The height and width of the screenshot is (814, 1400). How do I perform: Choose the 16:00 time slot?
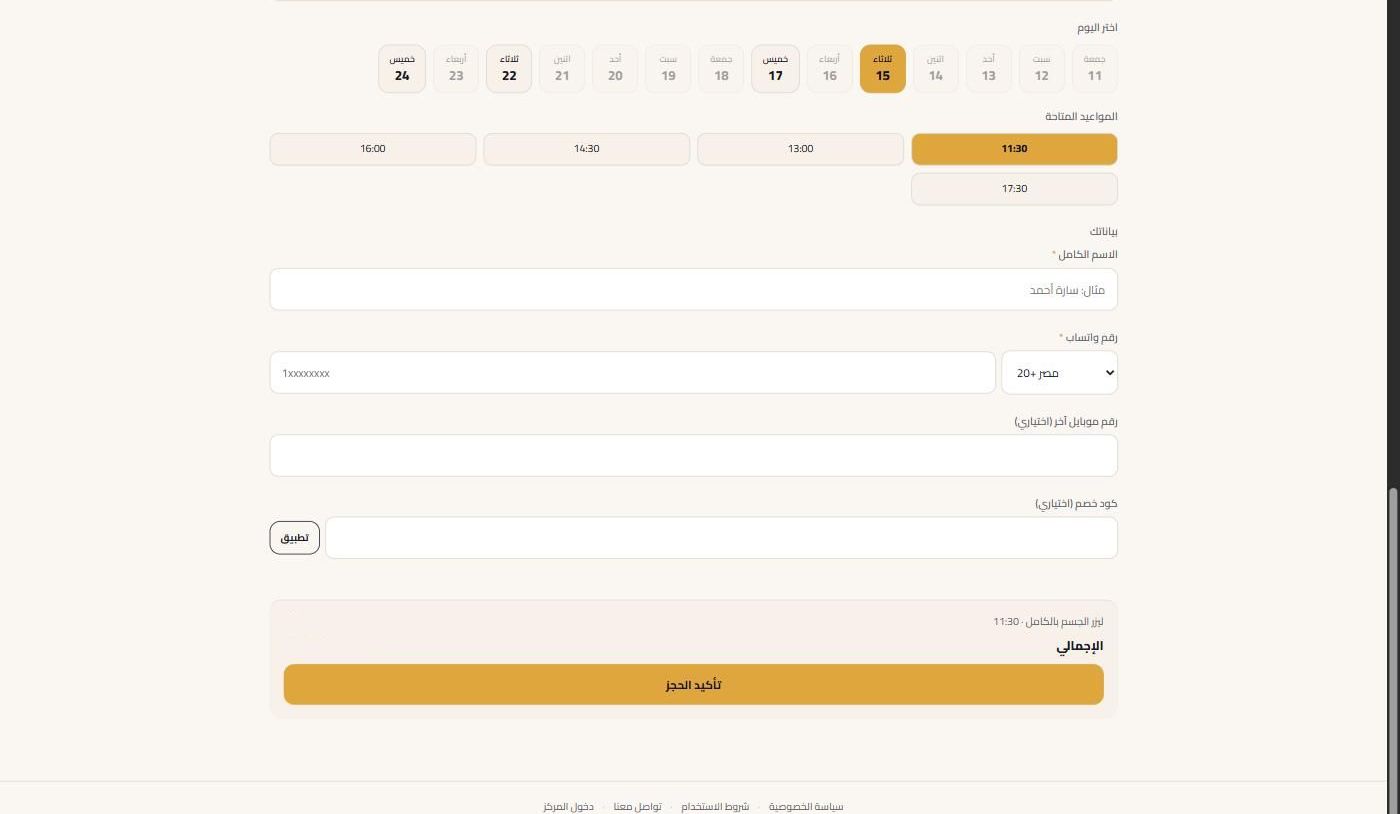pos(373,149)
